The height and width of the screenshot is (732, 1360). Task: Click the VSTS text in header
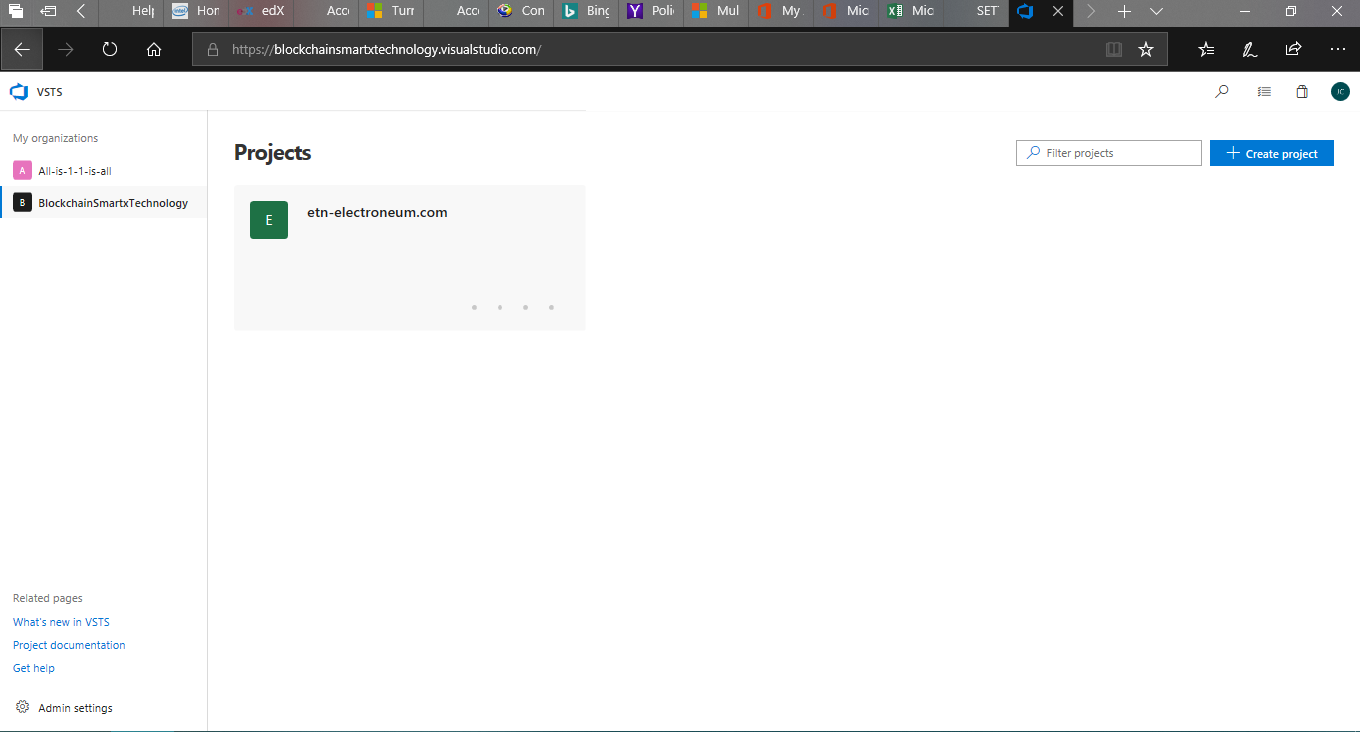50,92
